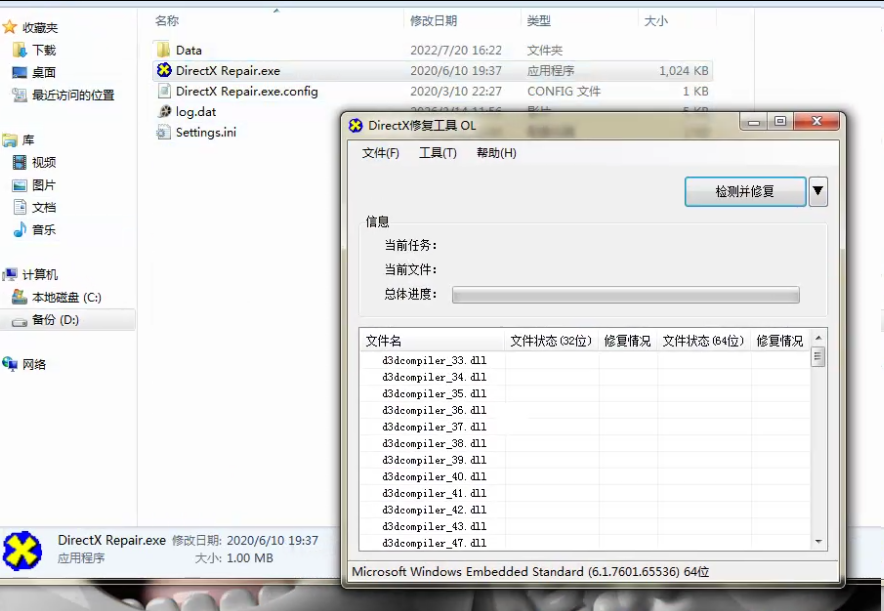Click the 1,024 KB size cell

point(683,70)
